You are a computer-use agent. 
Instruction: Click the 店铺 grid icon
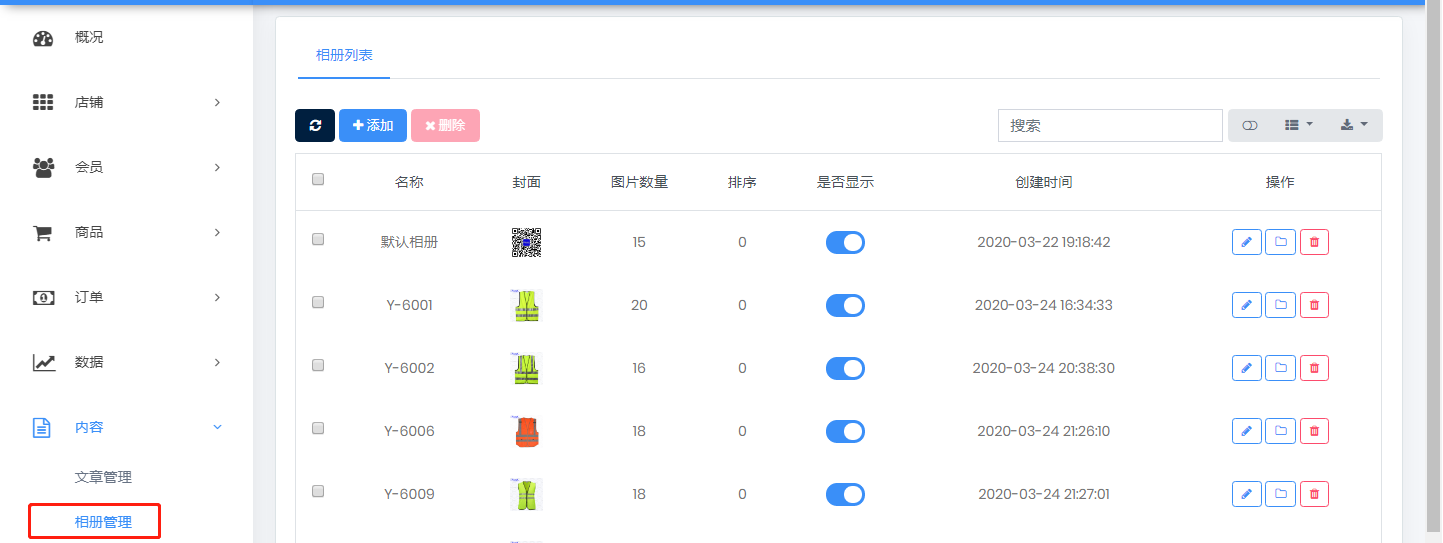tap(43, 102)
